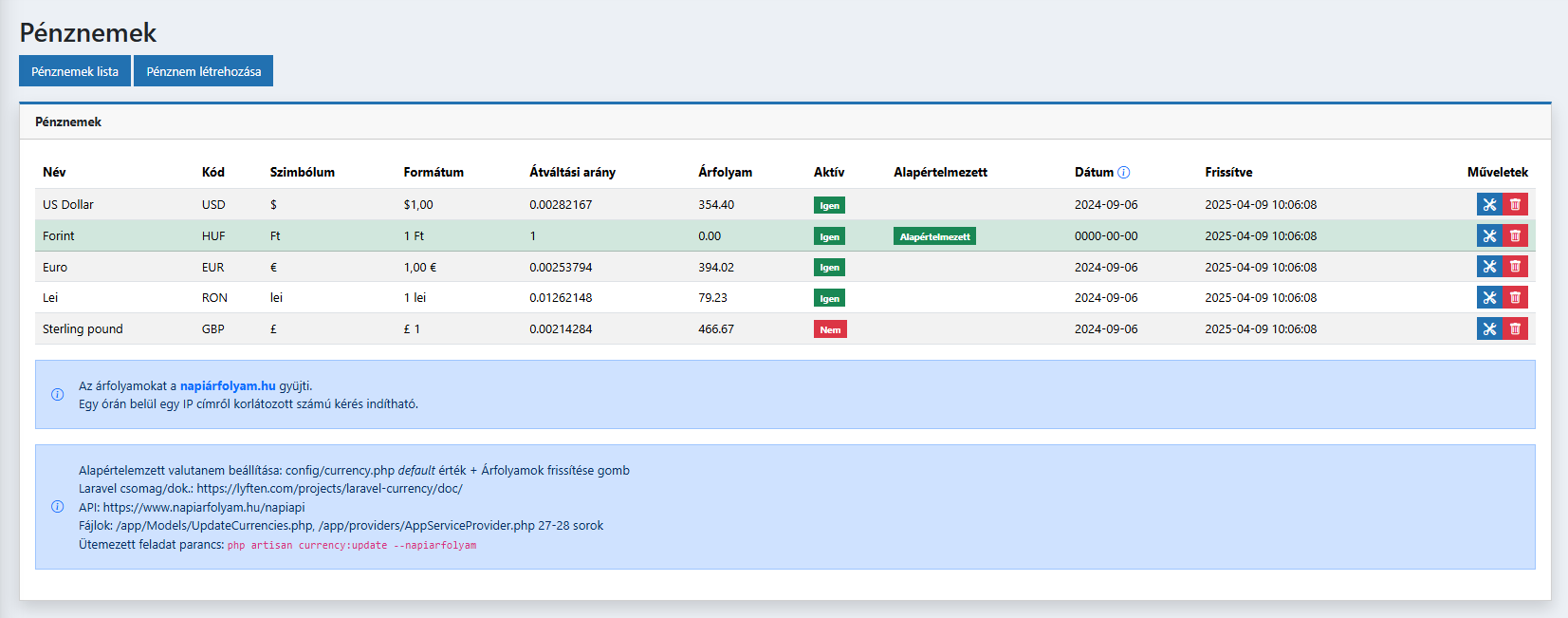Image resolution: width=1568 pixels, height=618 pixels.
Task: Click the Árfolyam column header
Action: 725,173
